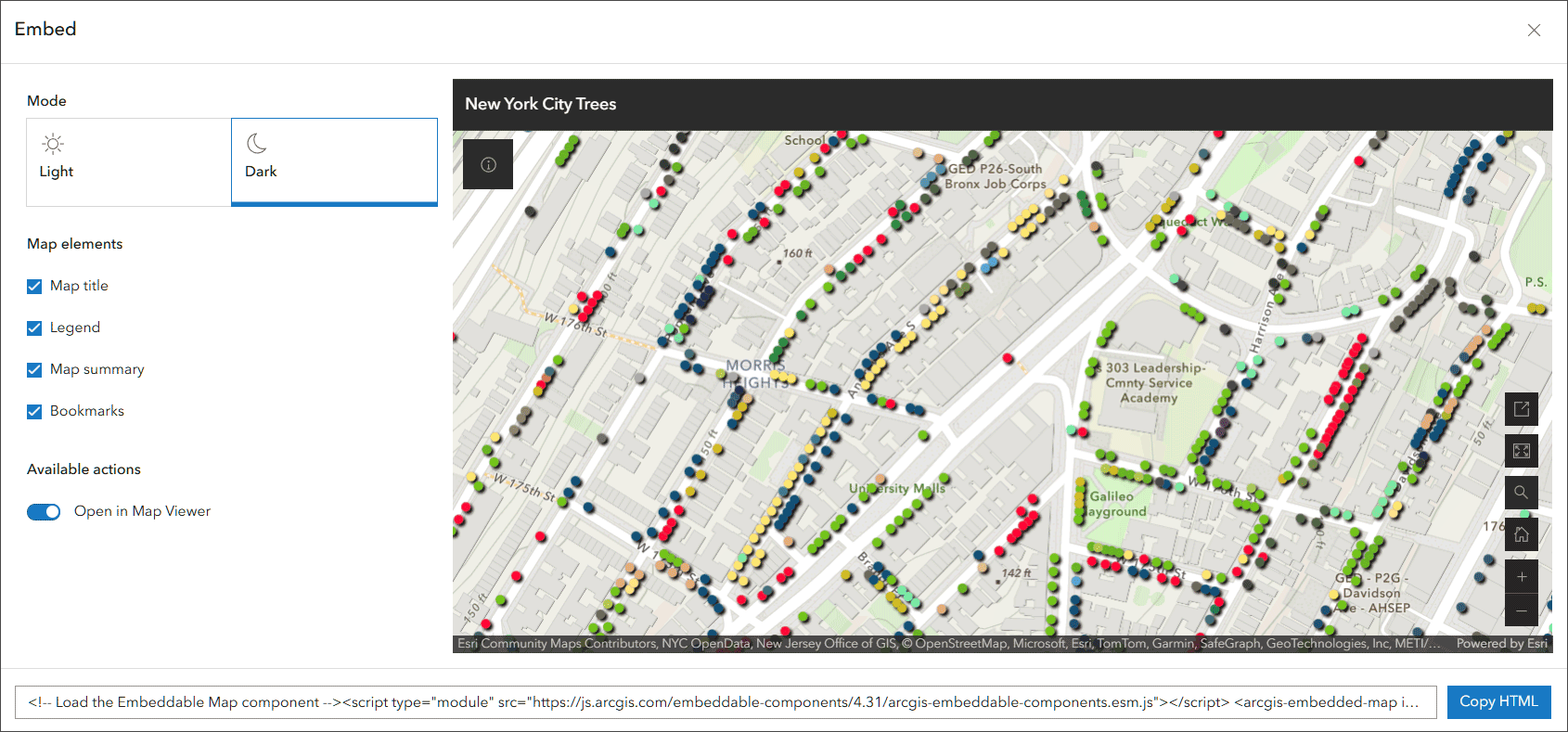Screen dimensions: 1568x732
Task: Click the Available actions section heading
Action: [84, 469]
